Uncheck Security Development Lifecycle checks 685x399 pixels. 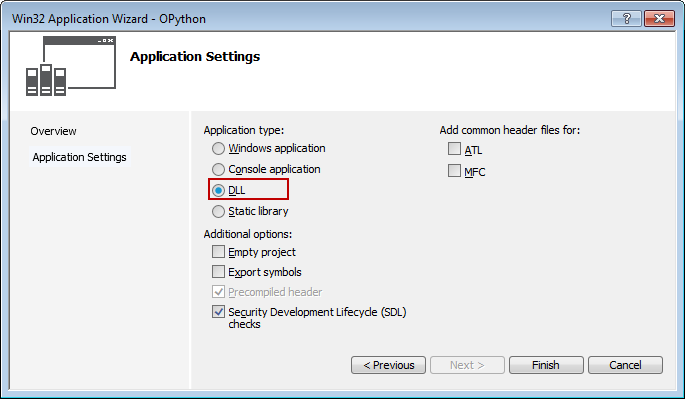218,312
